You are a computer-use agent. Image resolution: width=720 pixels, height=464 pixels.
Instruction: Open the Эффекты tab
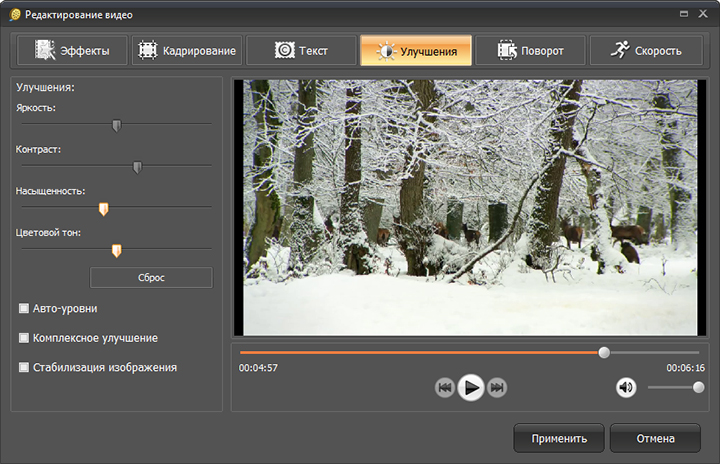point(71,51)
